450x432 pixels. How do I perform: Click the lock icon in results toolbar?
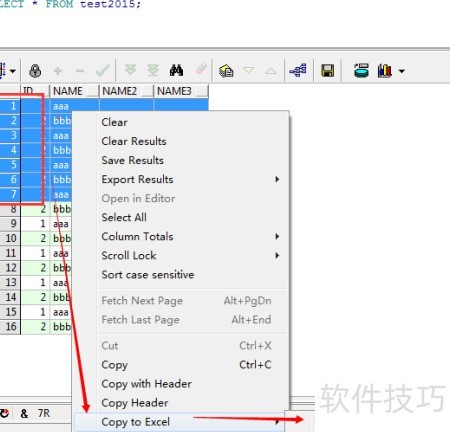[35, 71]
